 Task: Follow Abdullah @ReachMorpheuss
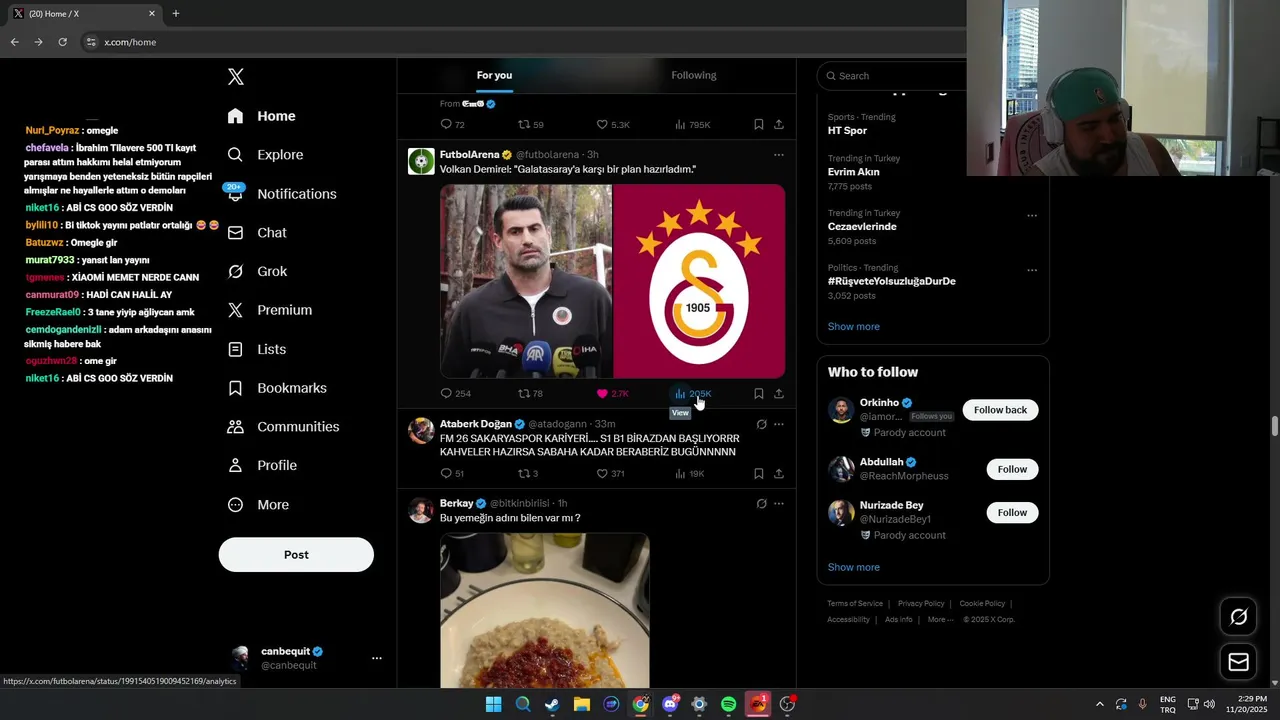tap(1012, 469)
